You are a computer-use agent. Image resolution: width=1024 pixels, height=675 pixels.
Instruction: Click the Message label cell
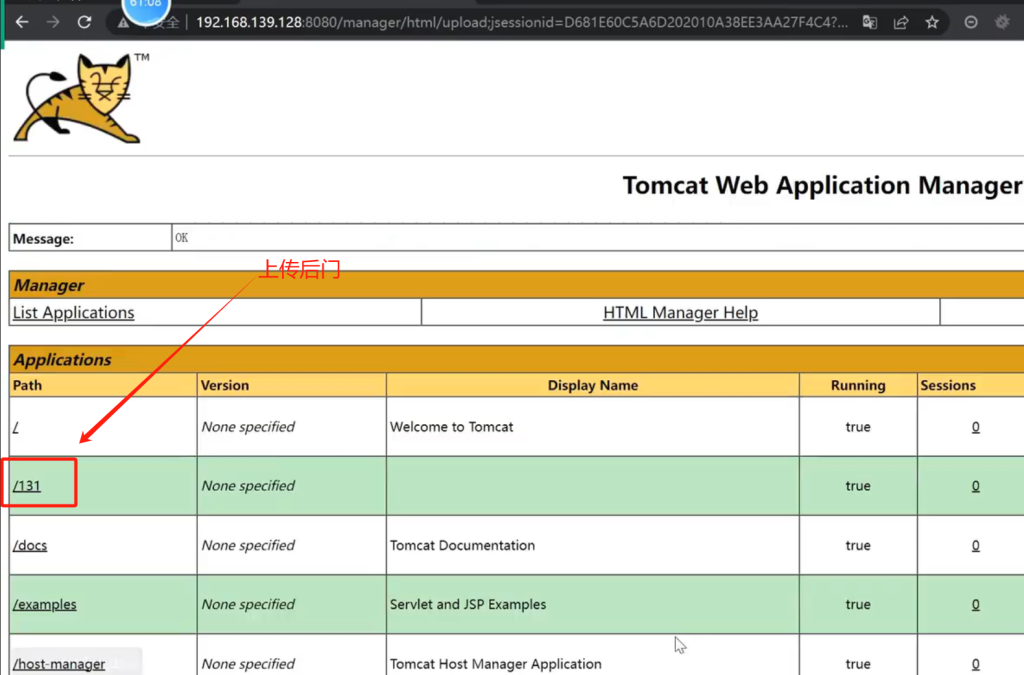[x=90, y=238]
